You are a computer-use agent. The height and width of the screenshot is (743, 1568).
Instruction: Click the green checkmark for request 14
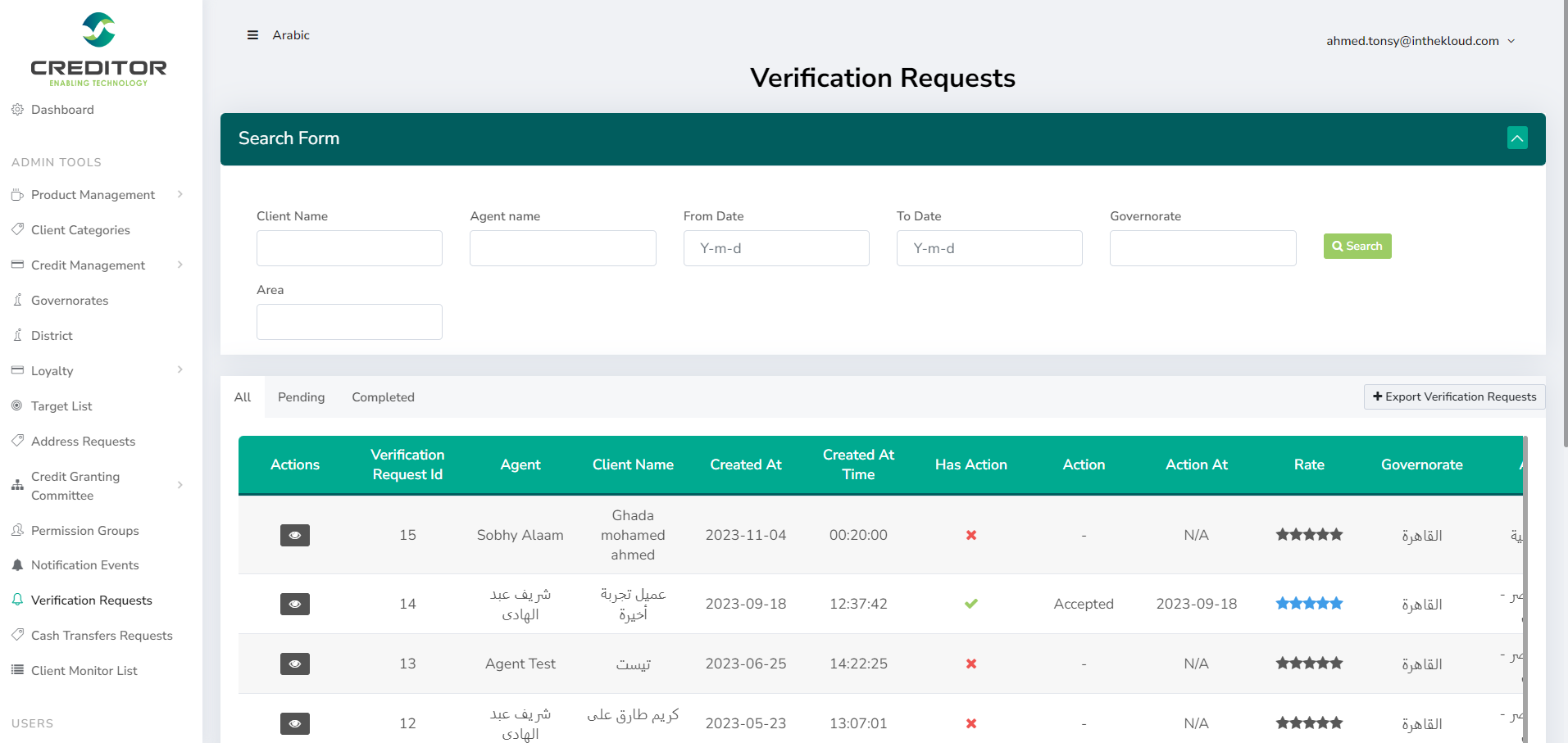coord(970,604)
